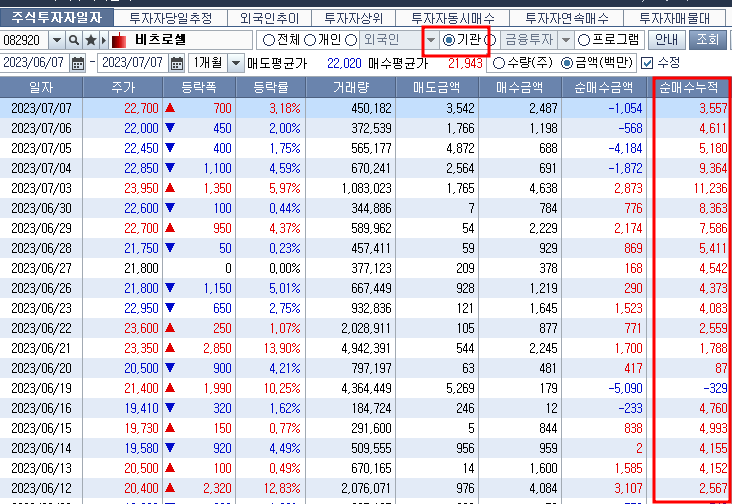Select the radio button before 금융투자
Viewport: 732px width, 504px height.
coord(491,40)
